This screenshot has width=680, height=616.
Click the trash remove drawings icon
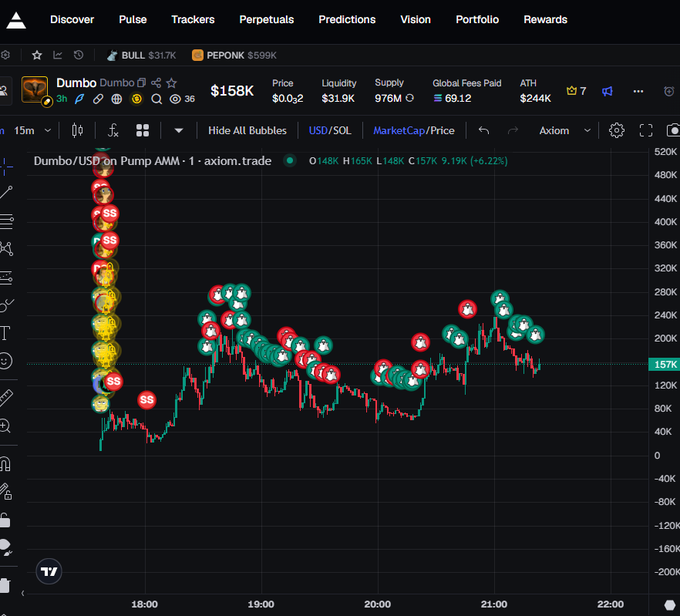[5, 586]
